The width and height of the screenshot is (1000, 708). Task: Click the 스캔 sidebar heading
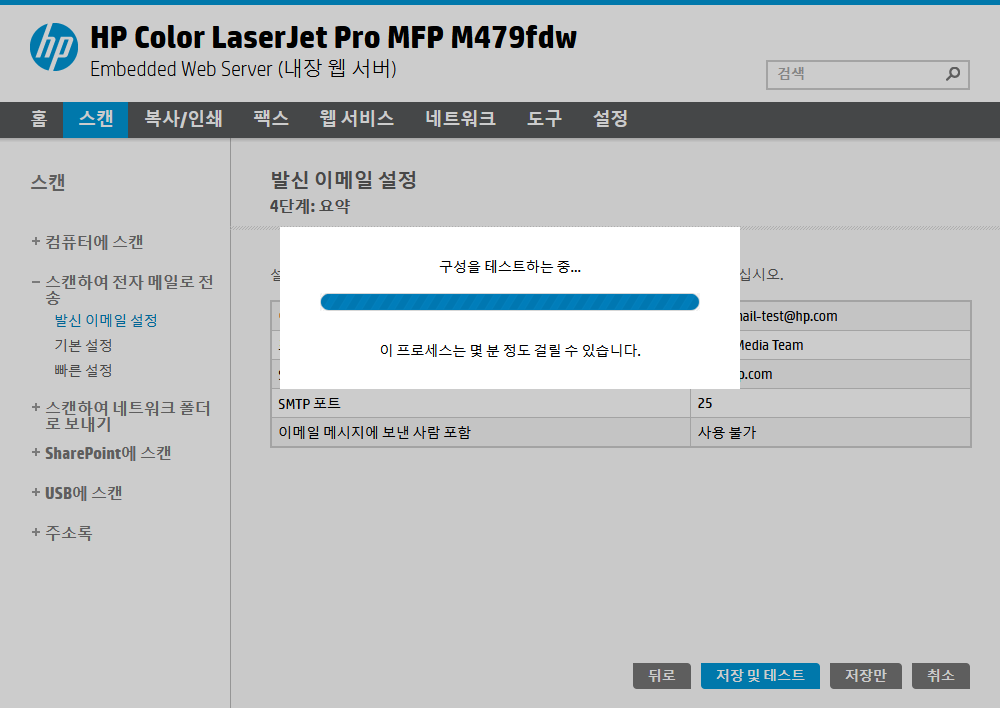coord(48,182)
